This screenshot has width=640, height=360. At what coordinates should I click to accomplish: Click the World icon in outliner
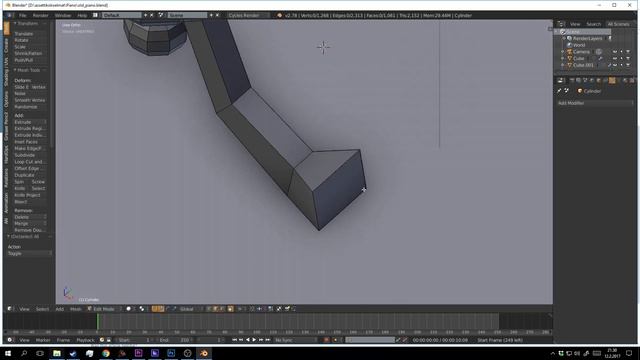(569, 45)
